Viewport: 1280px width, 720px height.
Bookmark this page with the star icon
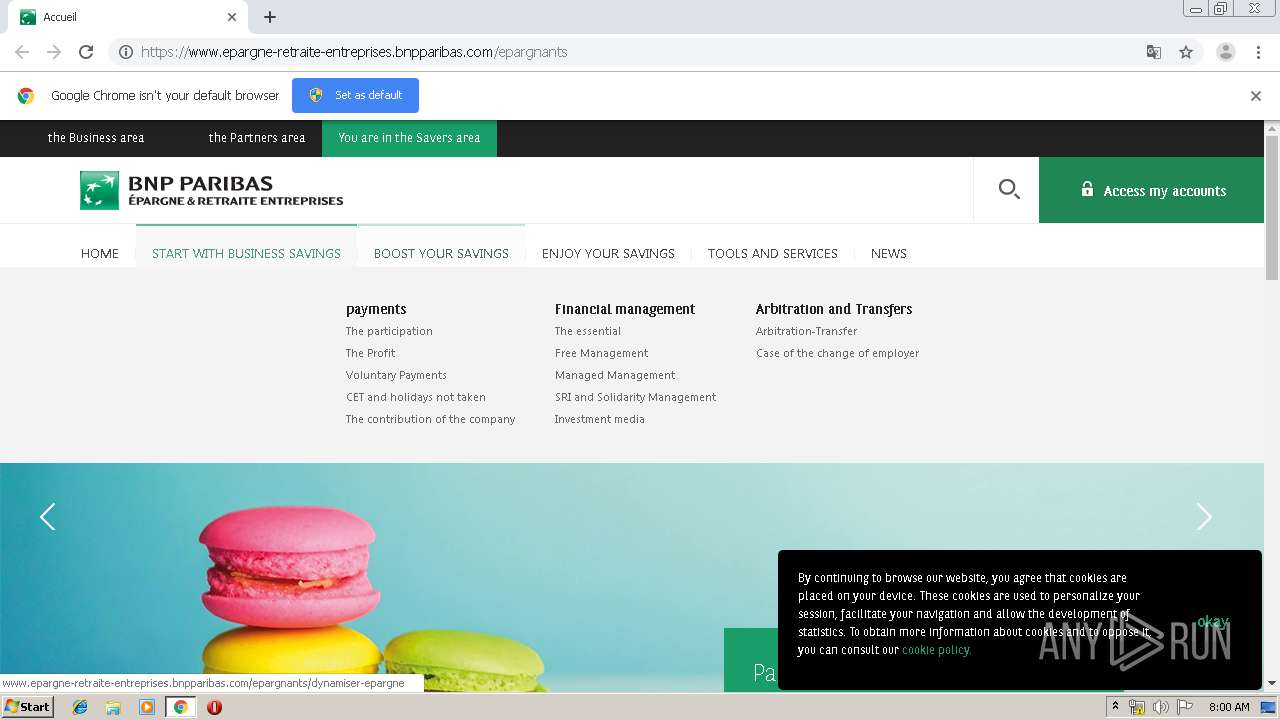(x=1186, y=52)
